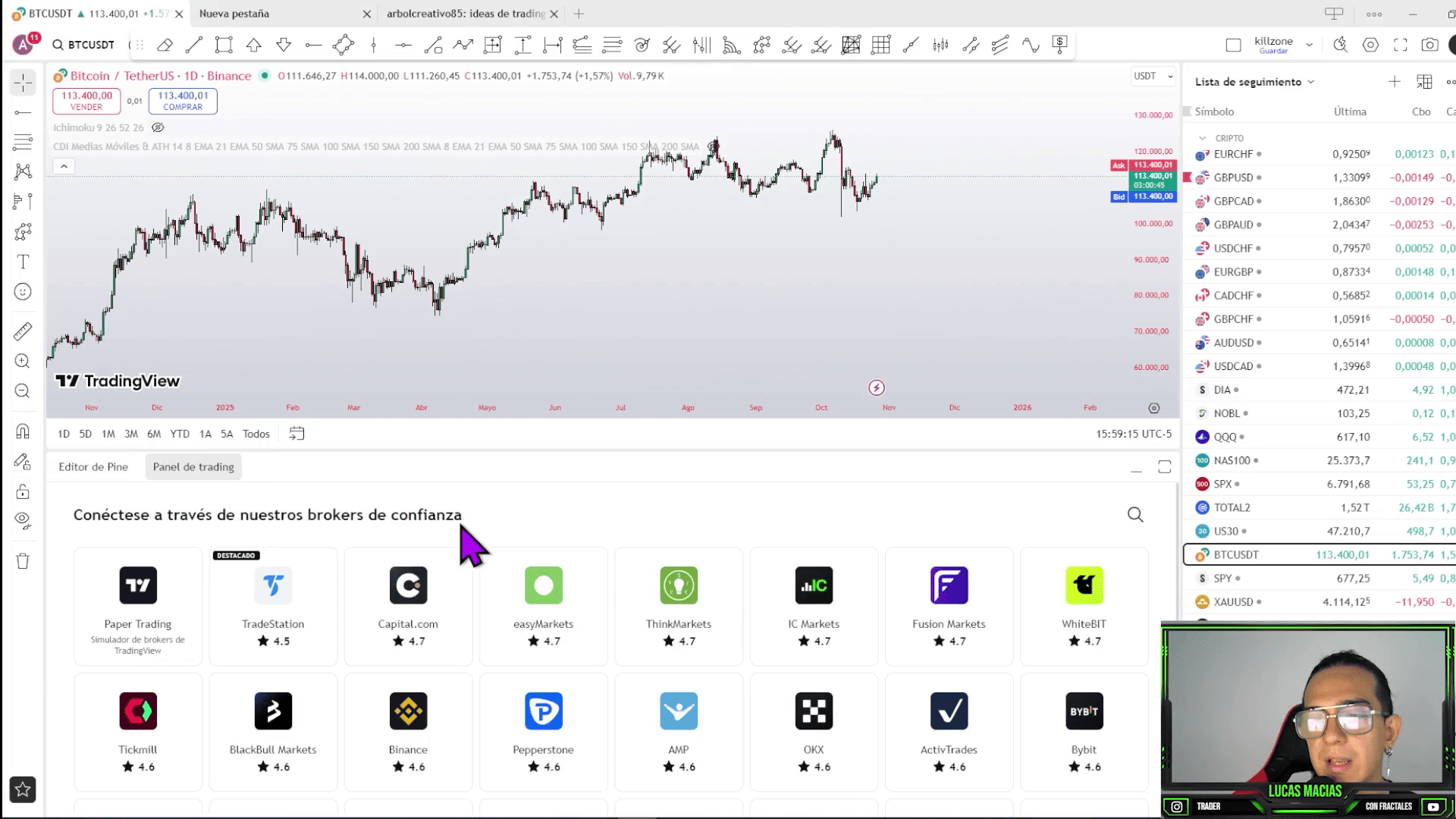Toggle Ichimoku indicator visibility eye

tap(158, 127)
